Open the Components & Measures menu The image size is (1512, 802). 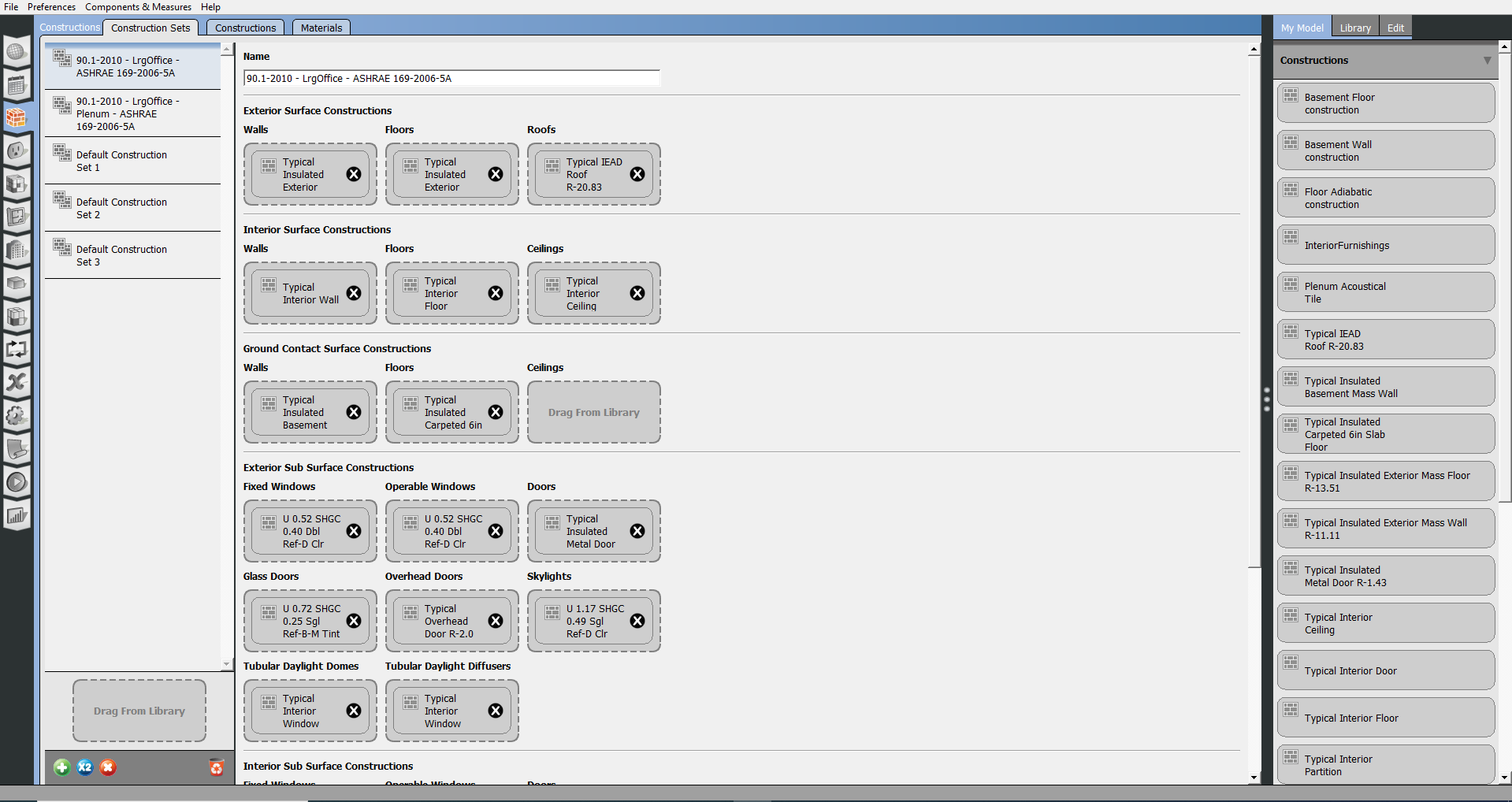138,7
